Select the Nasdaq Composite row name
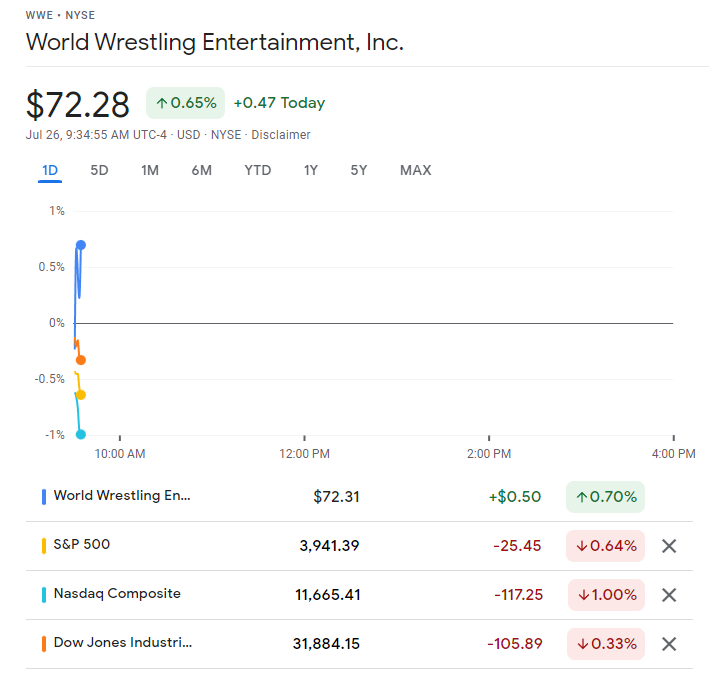709x678 pixels. [x=117, y=593]
